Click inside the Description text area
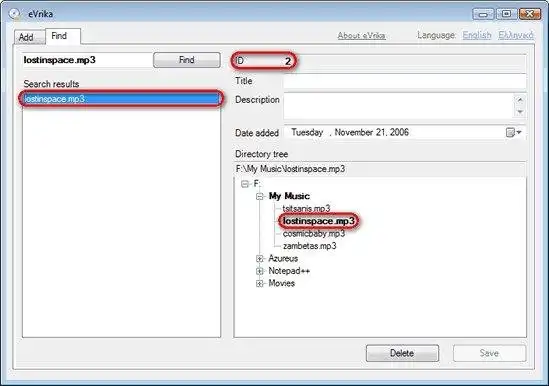 [398, 106]
